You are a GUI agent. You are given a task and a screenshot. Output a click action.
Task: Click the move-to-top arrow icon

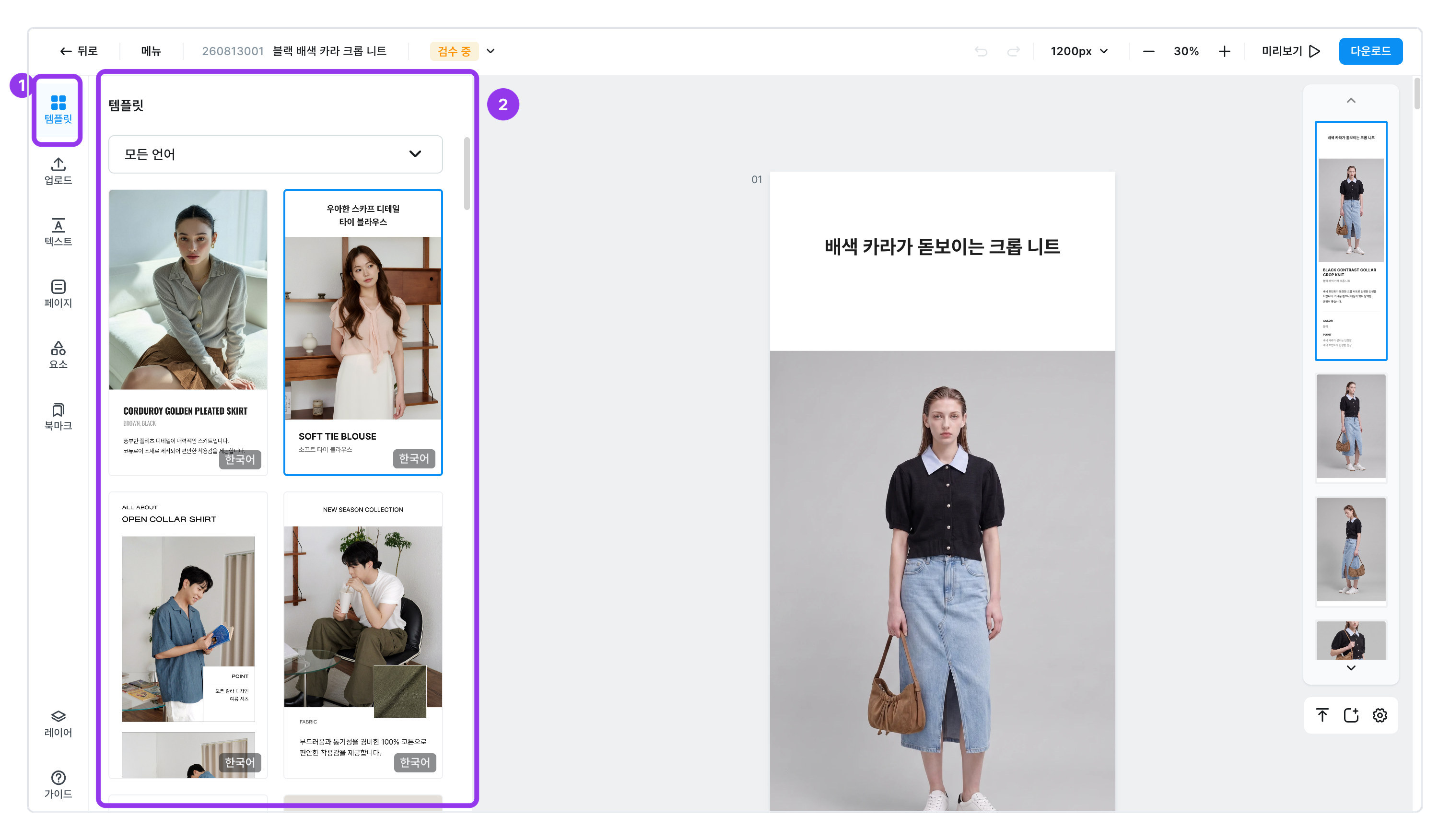click(x=1322, y=715)
